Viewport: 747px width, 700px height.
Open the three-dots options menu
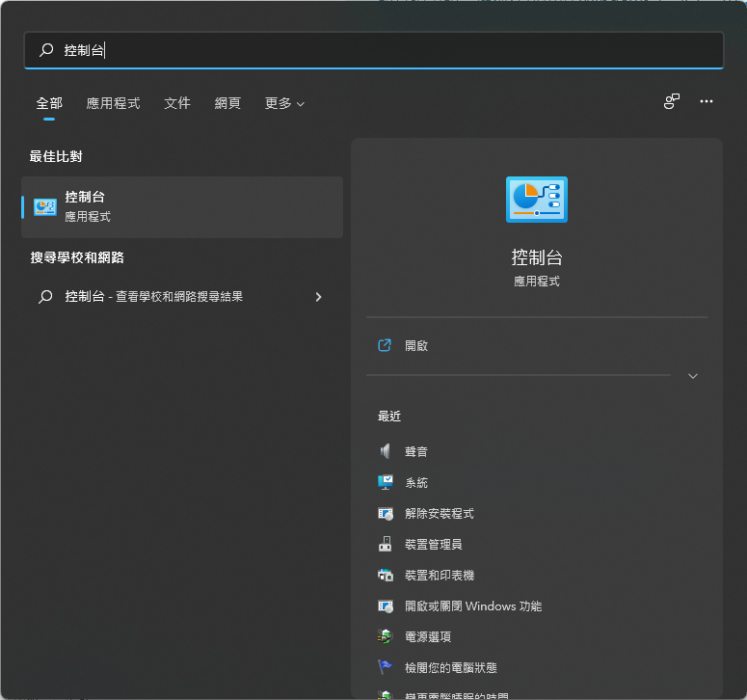click(706, 101)
